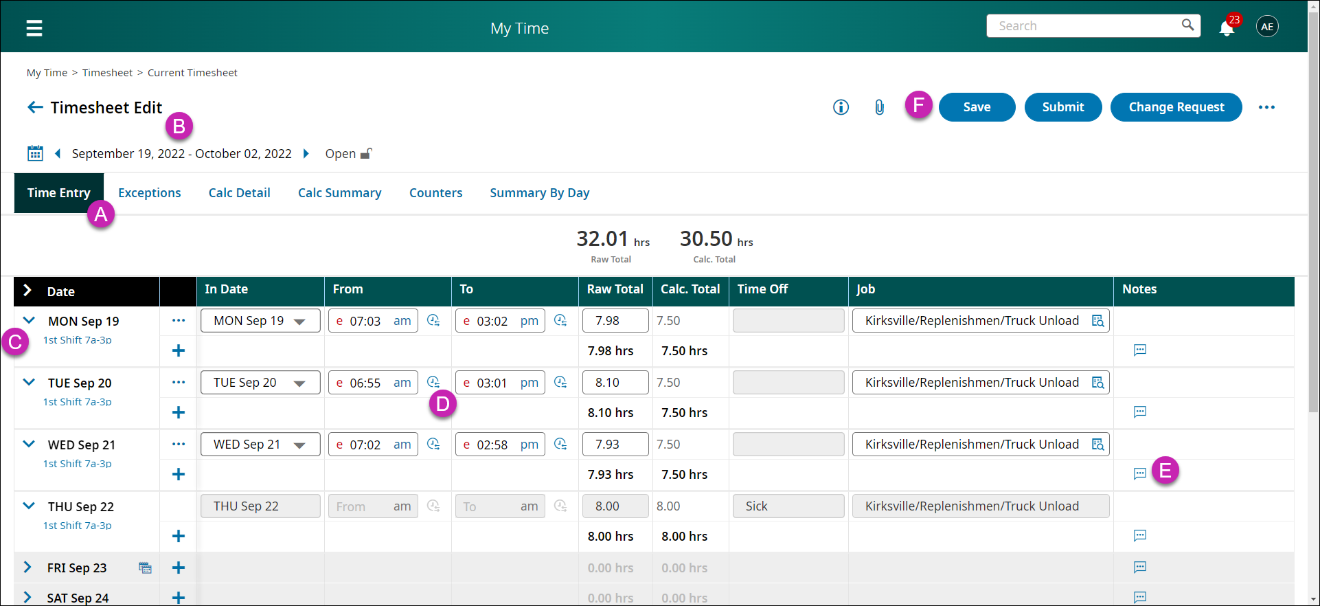Set current time for MON Sep 19 To
The height and width of the screenshot is (606, 1320).
click(561, 320)
